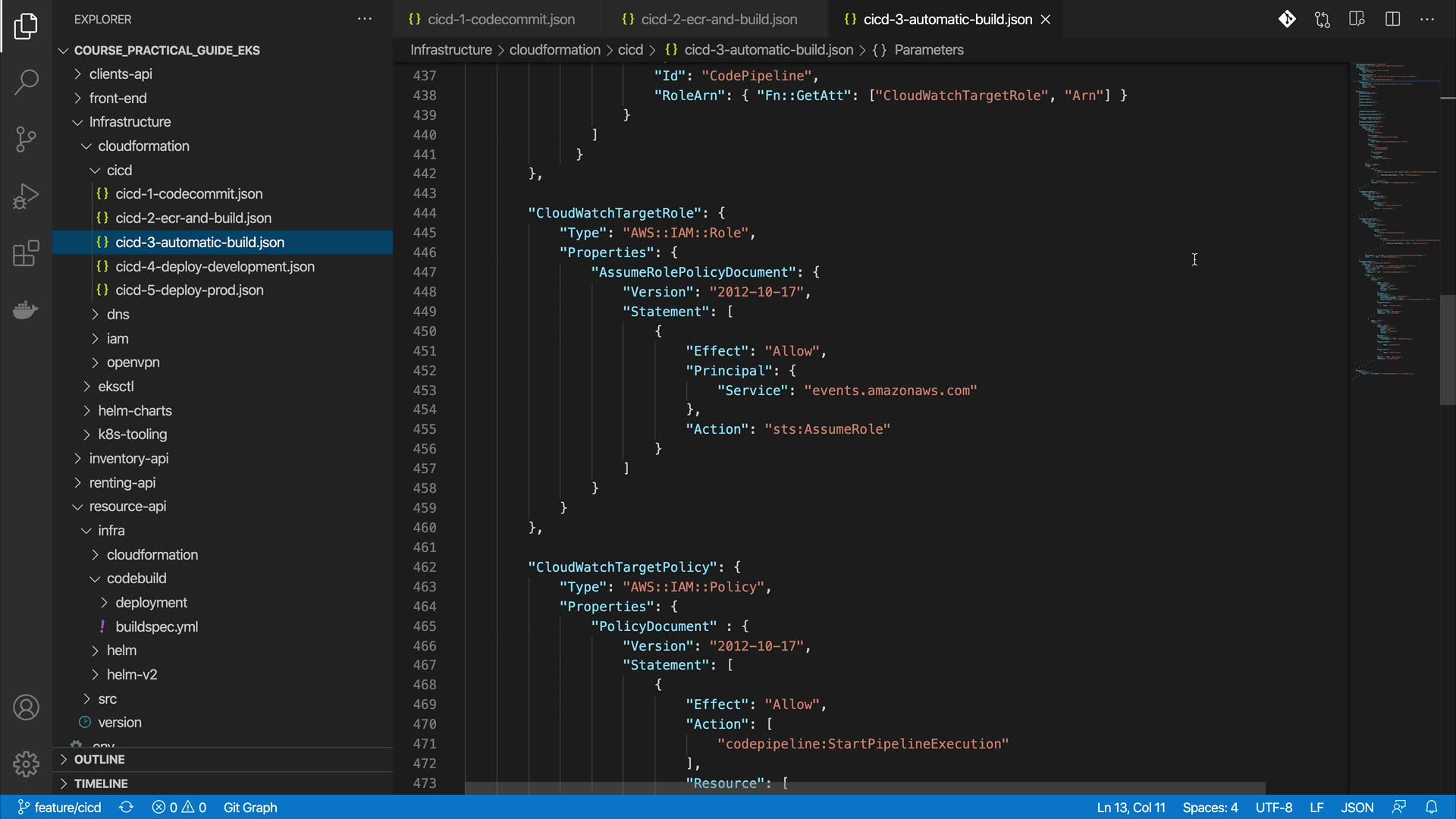Click the editor vertical scrollbar thumb

tap(1447, 349)
